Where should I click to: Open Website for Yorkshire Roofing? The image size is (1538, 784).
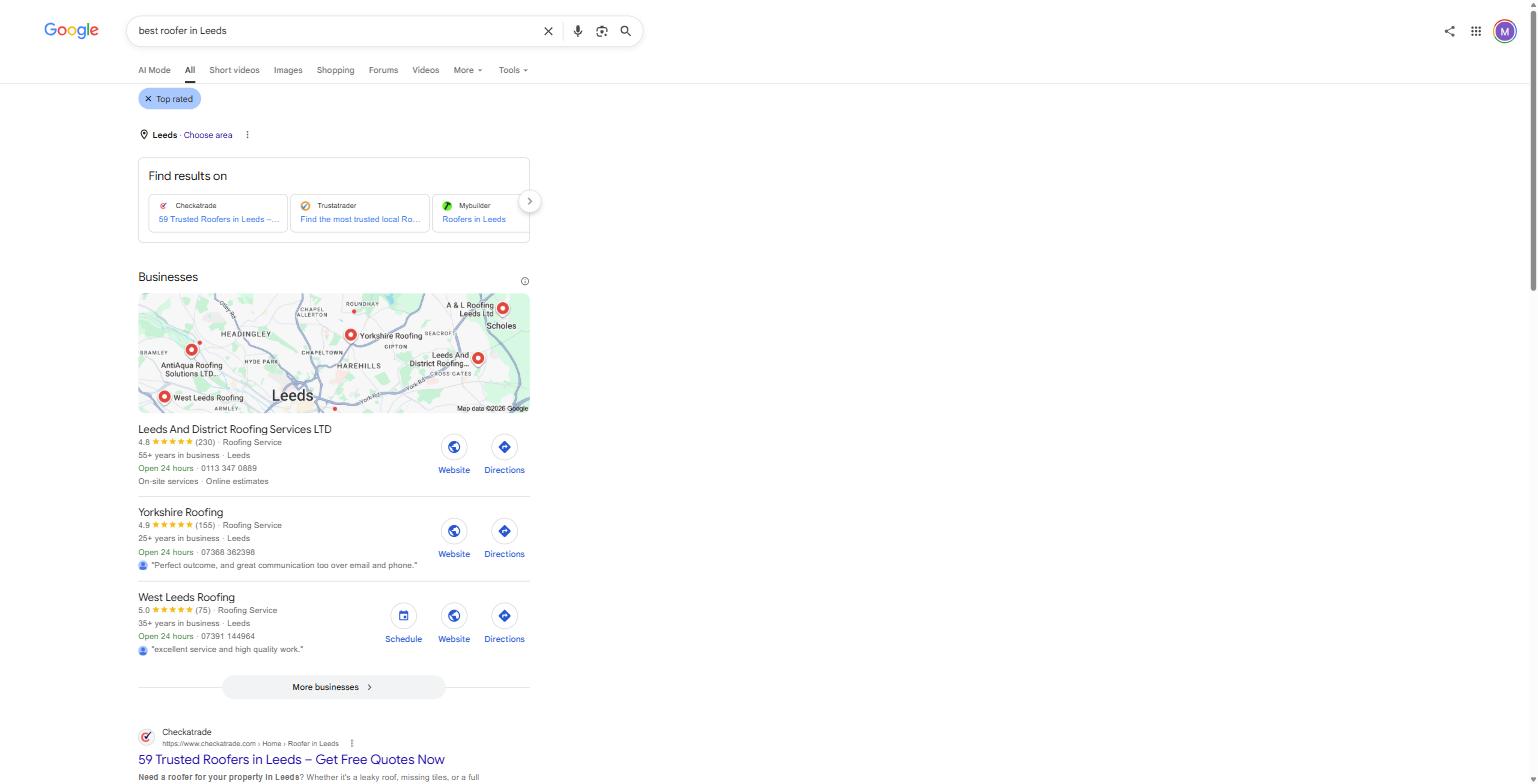[454, 539]
